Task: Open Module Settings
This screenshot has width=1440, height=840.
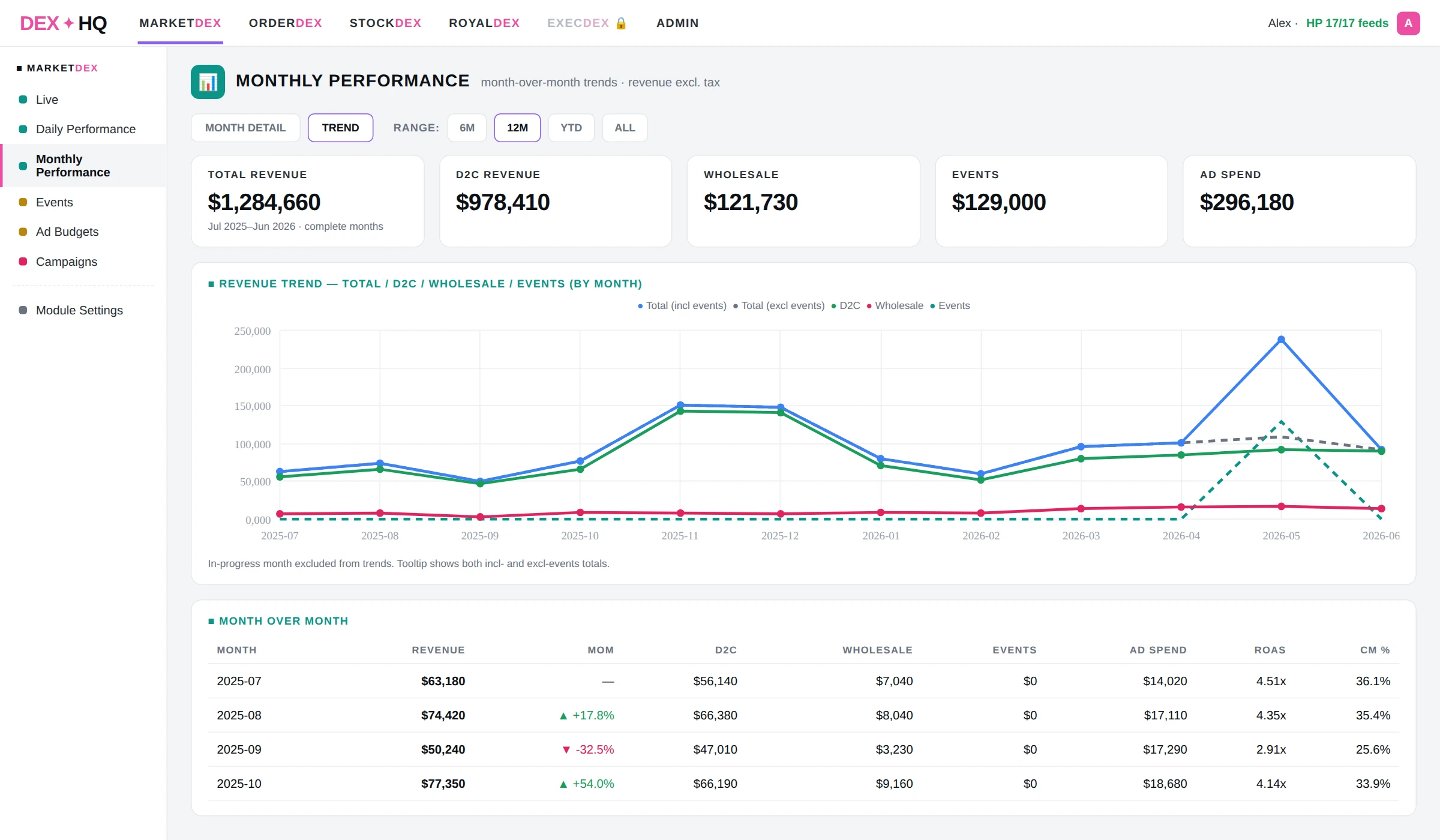Action: [x=83, y=310]
